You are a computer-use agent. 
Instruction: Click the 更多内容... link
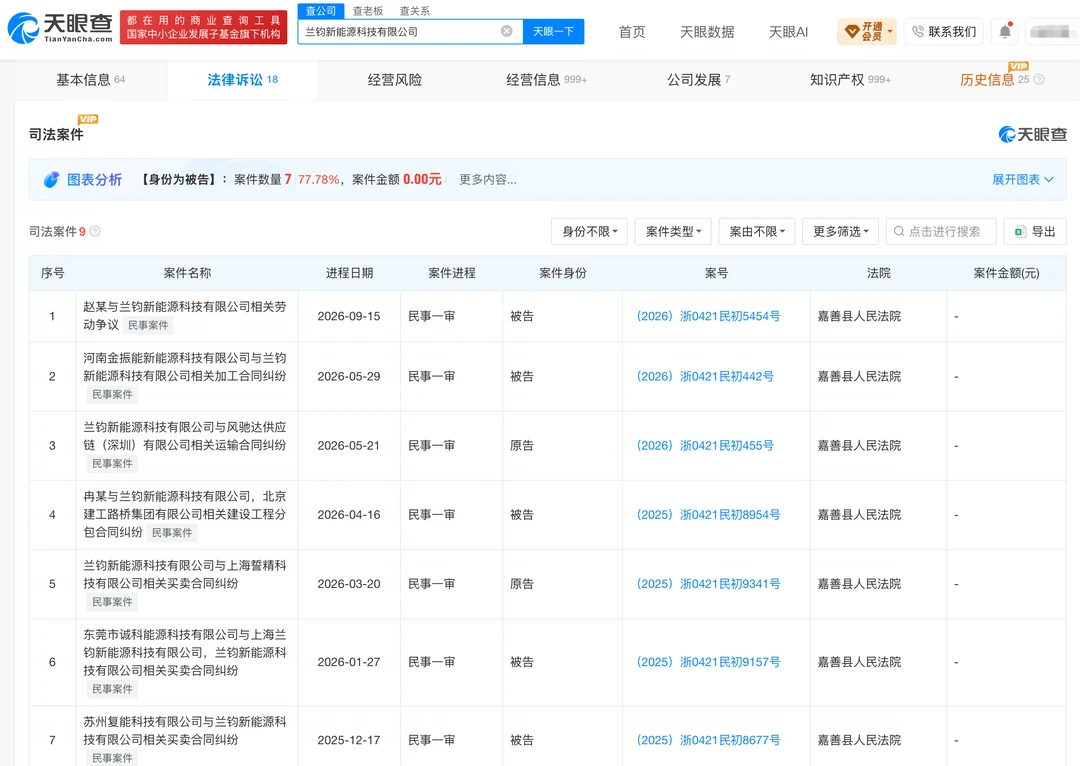pyautogui.click(x=488, y=180)
